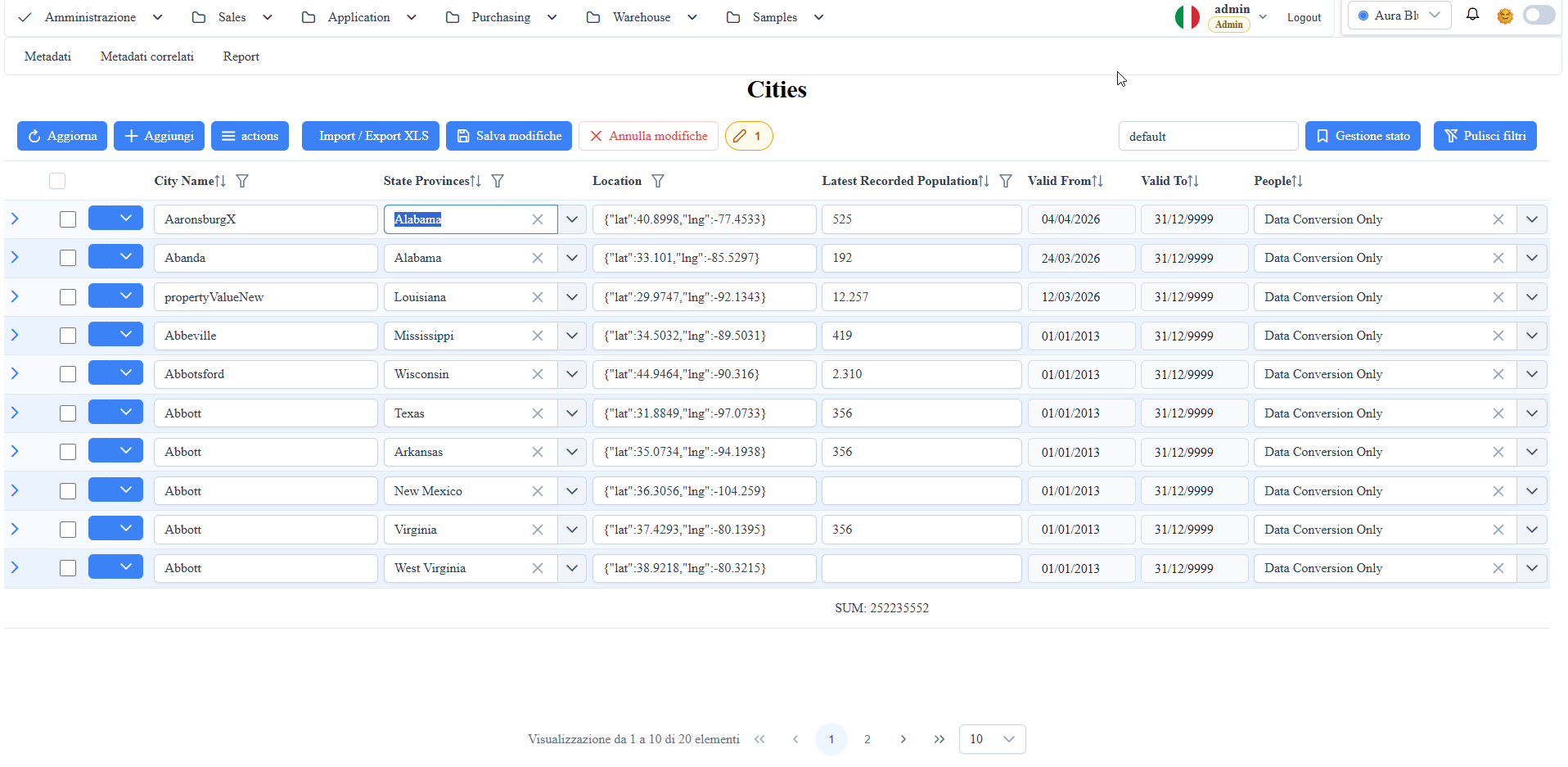Click Pulisci filtri clear filters button

click(x=1485, y=136)
